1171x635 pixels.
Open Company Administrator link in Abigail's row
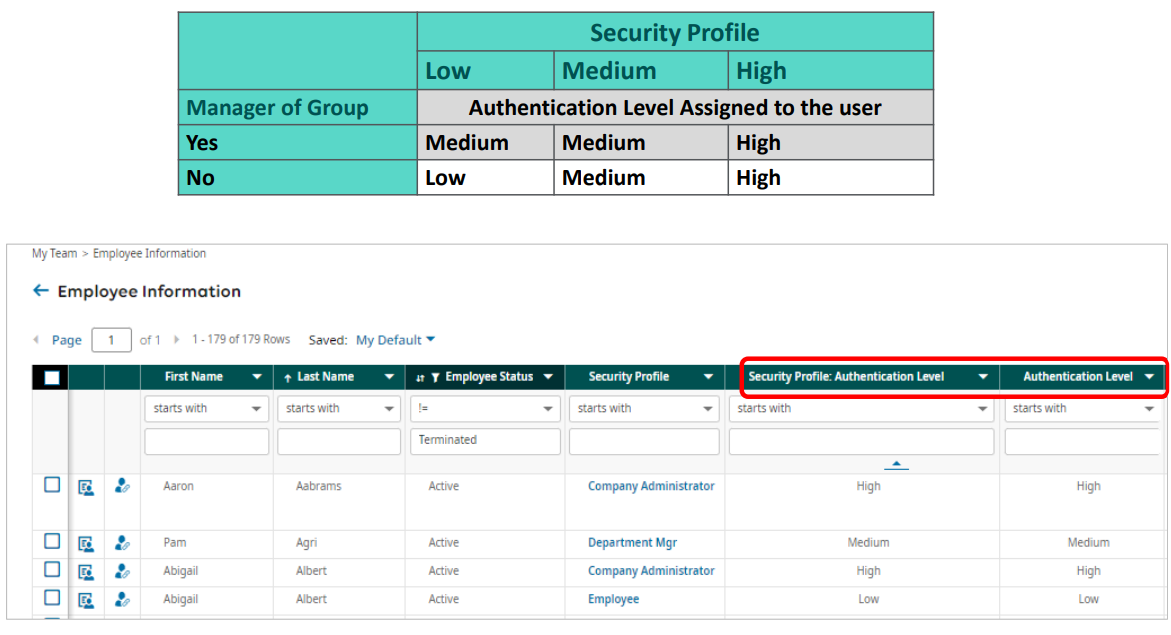(x=650, y=571)
